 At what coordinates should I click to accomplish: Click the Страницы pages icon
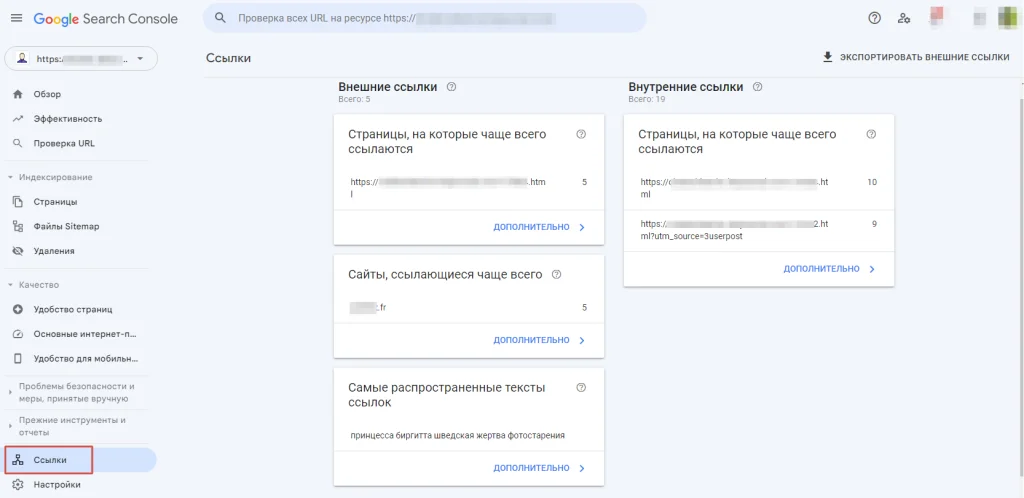(x=18, y=202)
